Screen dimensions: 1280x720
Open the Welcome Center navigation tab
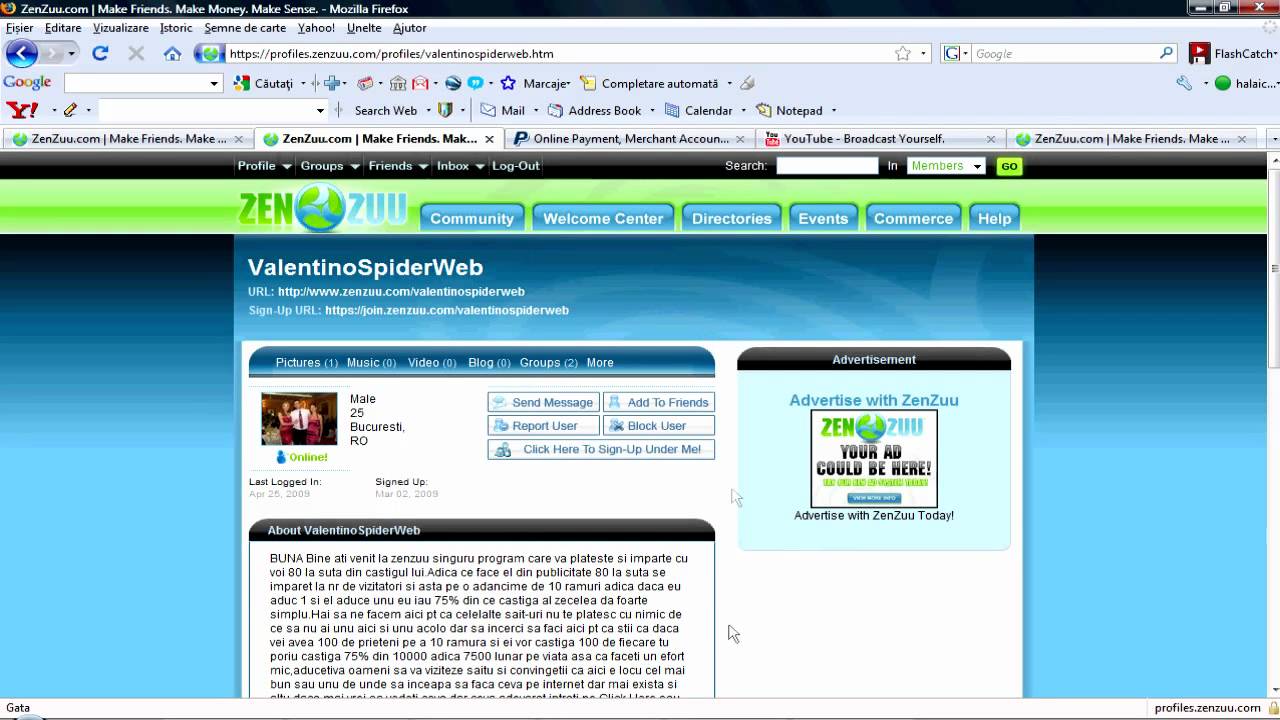(603, 218)
